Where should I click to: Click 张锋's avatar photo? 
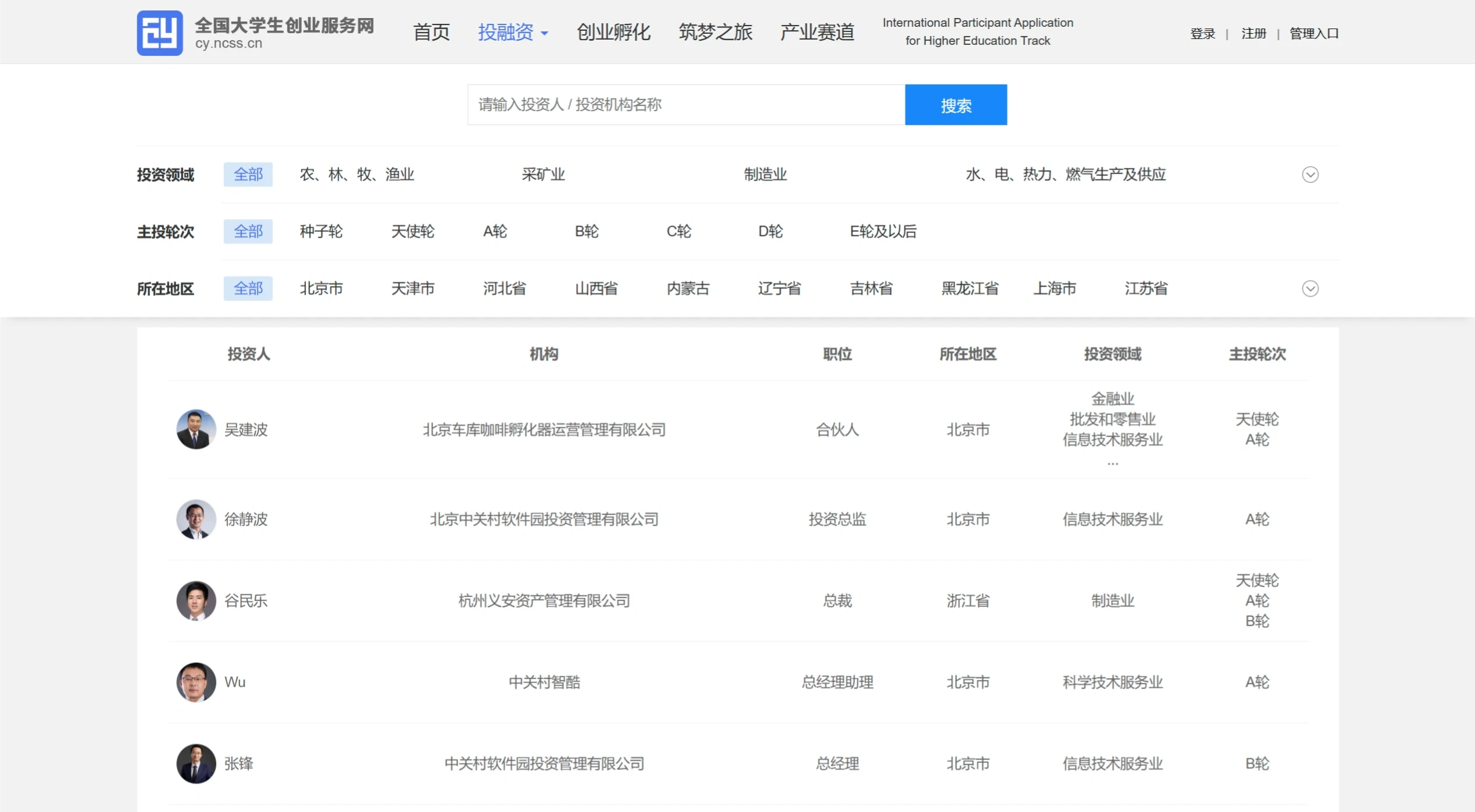(x=196, y=764)
